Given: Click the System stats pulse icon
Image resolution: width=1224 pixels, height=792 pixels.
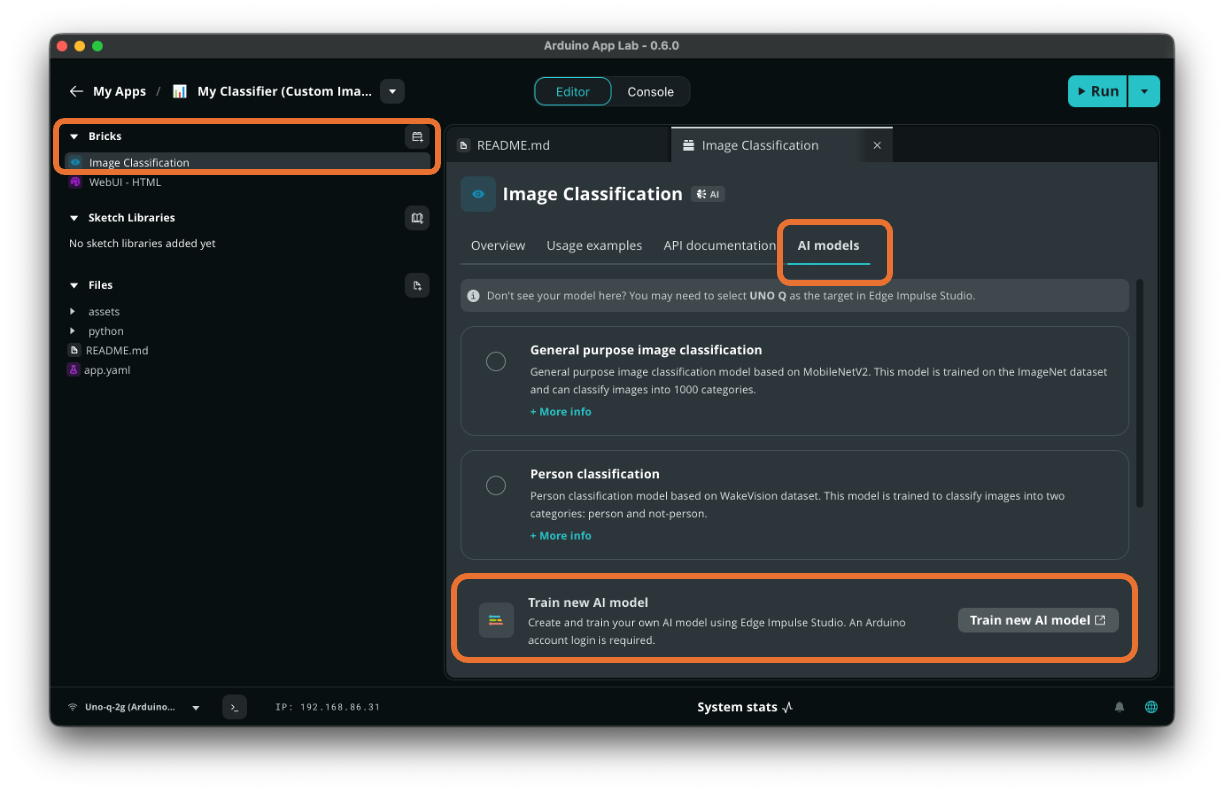Looking at the screenshot, I should click(788, 707).
